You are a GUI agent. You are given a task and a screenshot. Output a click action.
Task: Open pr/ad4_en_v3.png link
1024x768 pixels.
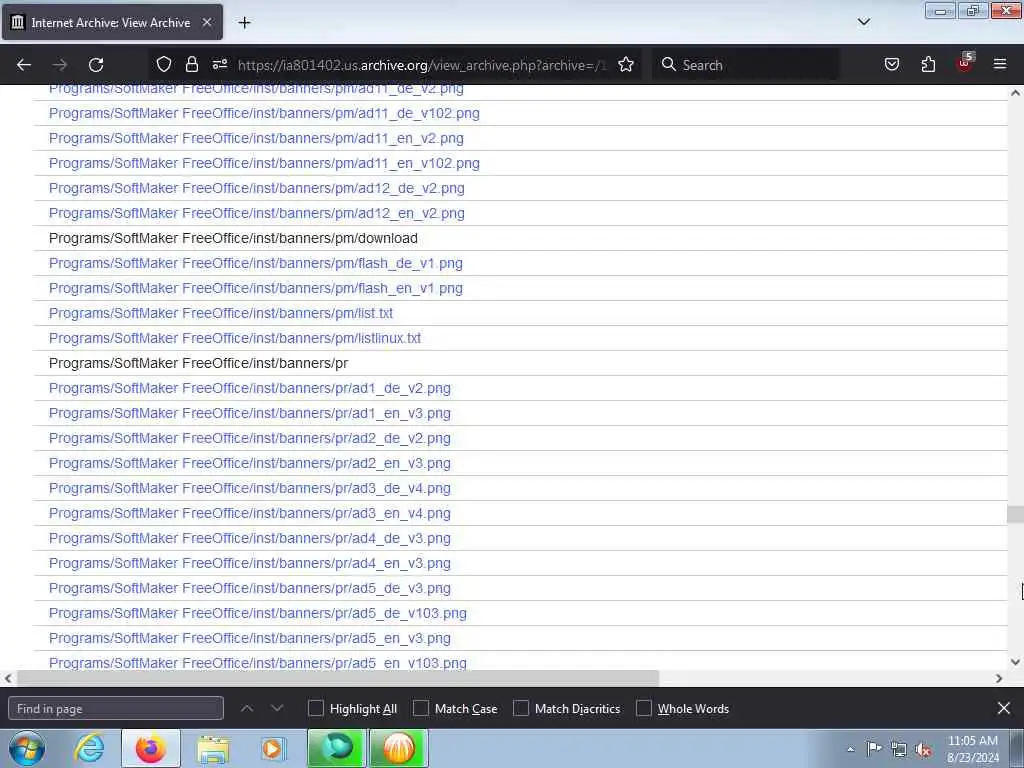click(x=249, y=563)
